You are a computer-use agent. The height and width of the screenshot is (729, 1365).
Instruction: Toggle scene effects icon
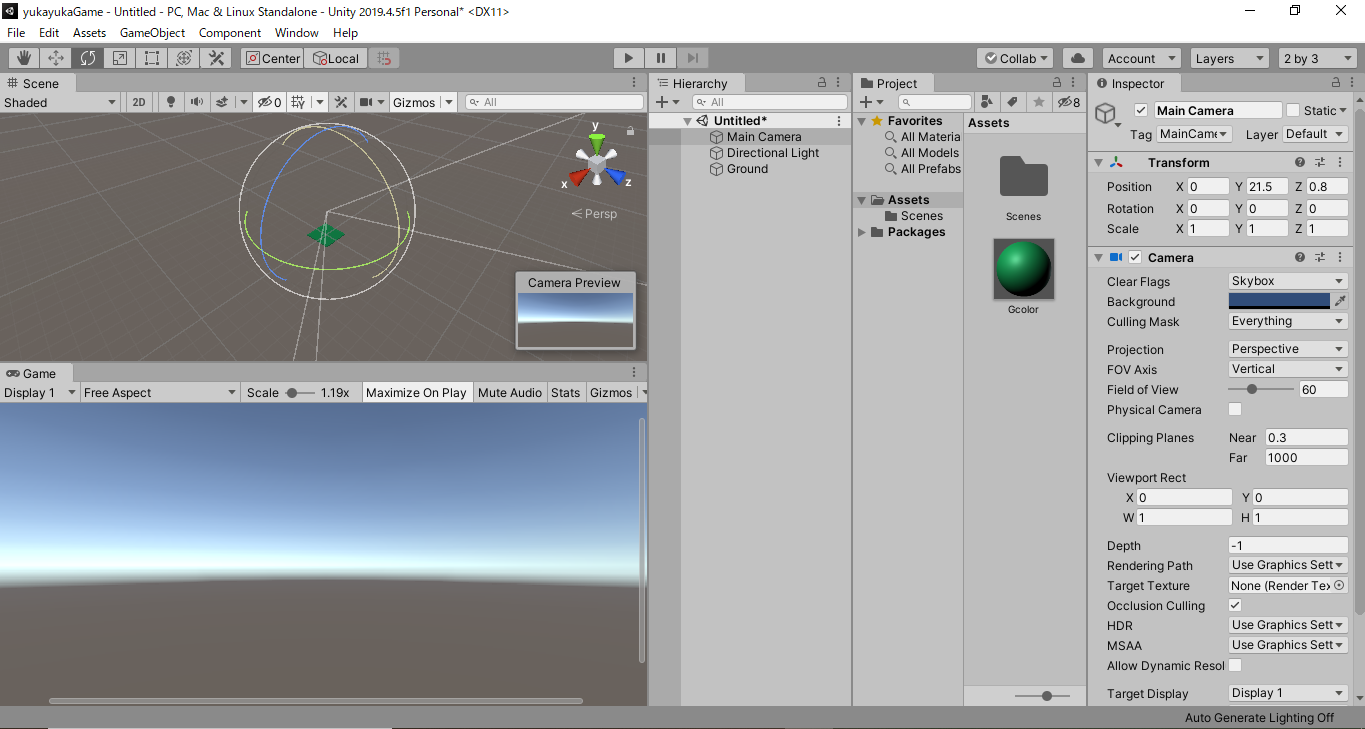click(x=221, y=102)
